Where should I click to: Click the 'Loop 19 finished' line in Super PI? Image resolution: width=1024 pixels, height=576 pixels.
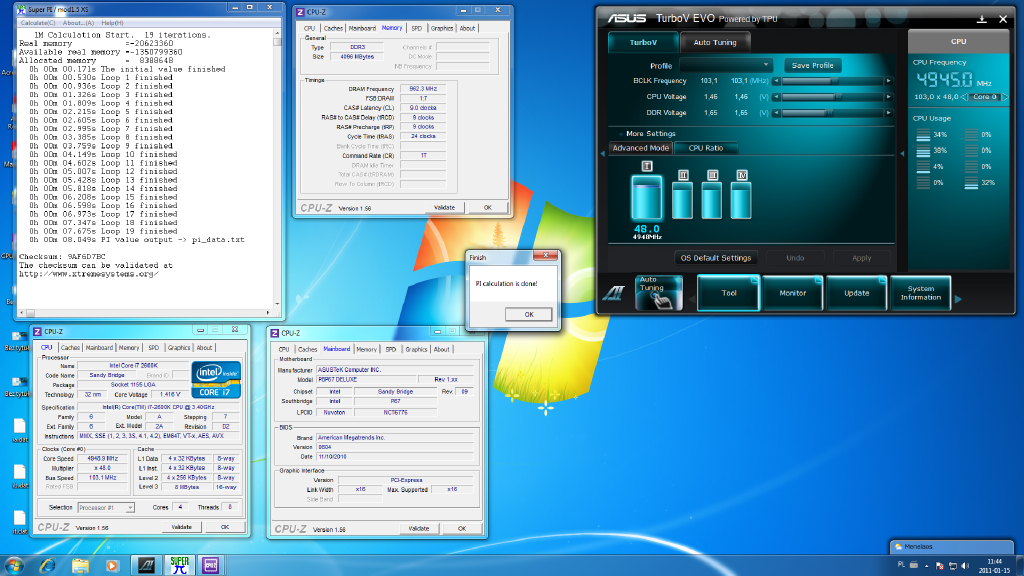[103, 231]
